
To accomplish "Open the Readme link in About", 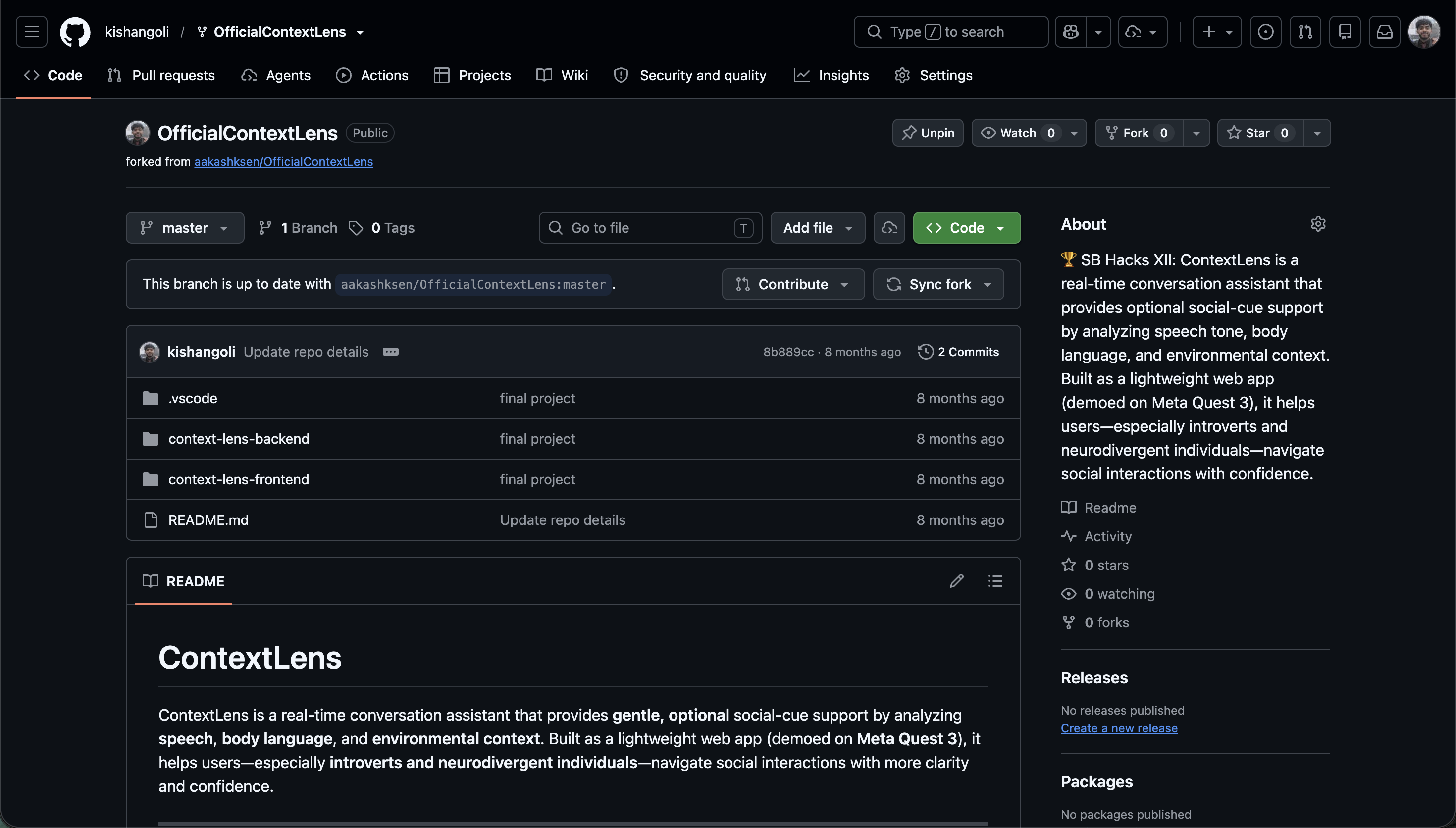I will pyautogui.click(x=1098, y=507).
